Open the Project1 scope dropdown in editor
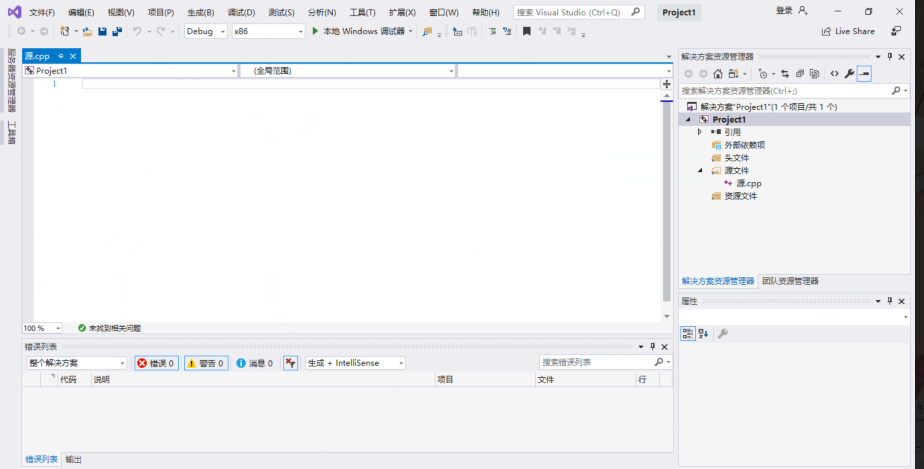Screen dimensions: 924x469 pyautogui.click(x=130, y=71)
